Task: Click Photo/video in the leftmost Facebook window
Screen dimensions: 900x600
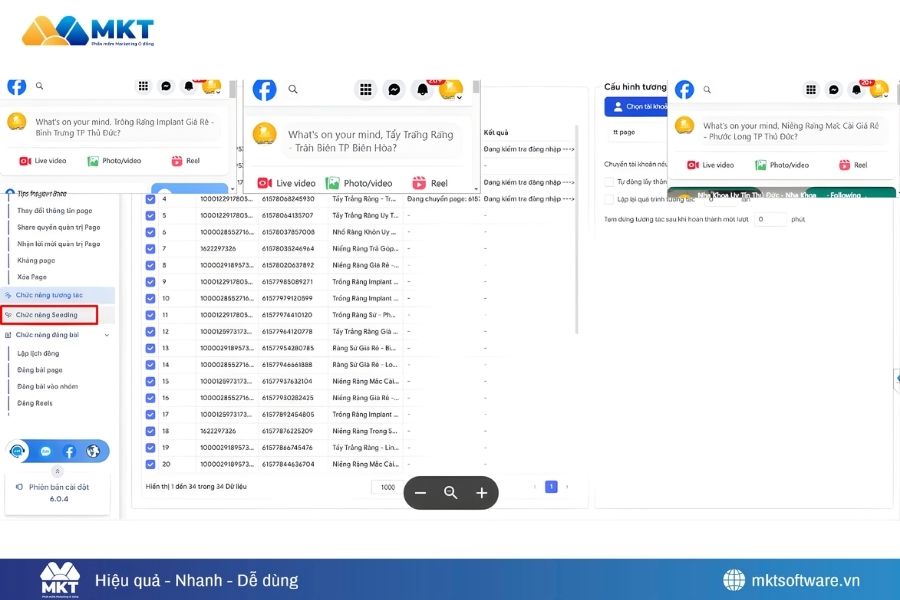Action: tap(112, 161)
